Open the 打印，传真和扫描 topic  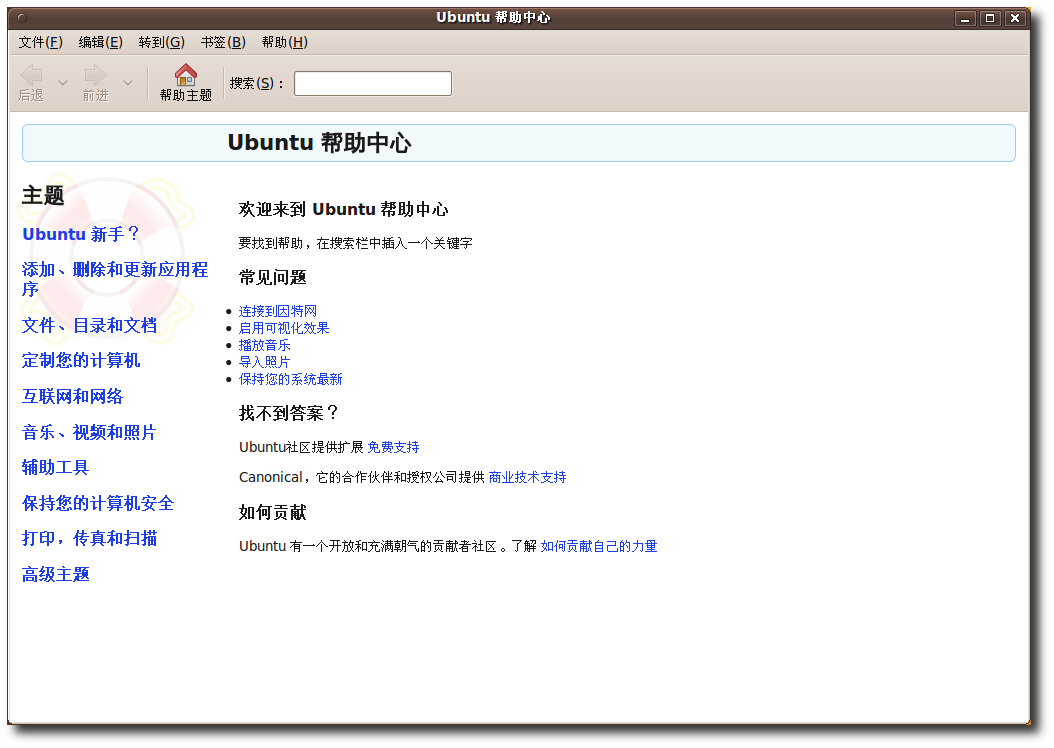tap(89, 538)
